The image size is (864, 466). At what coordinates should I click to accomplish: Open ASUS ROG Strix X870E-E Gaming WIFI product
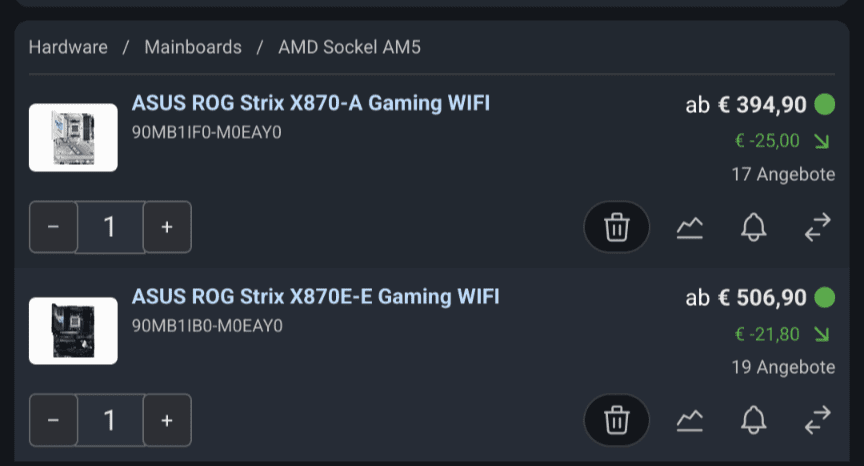point(315,296)
